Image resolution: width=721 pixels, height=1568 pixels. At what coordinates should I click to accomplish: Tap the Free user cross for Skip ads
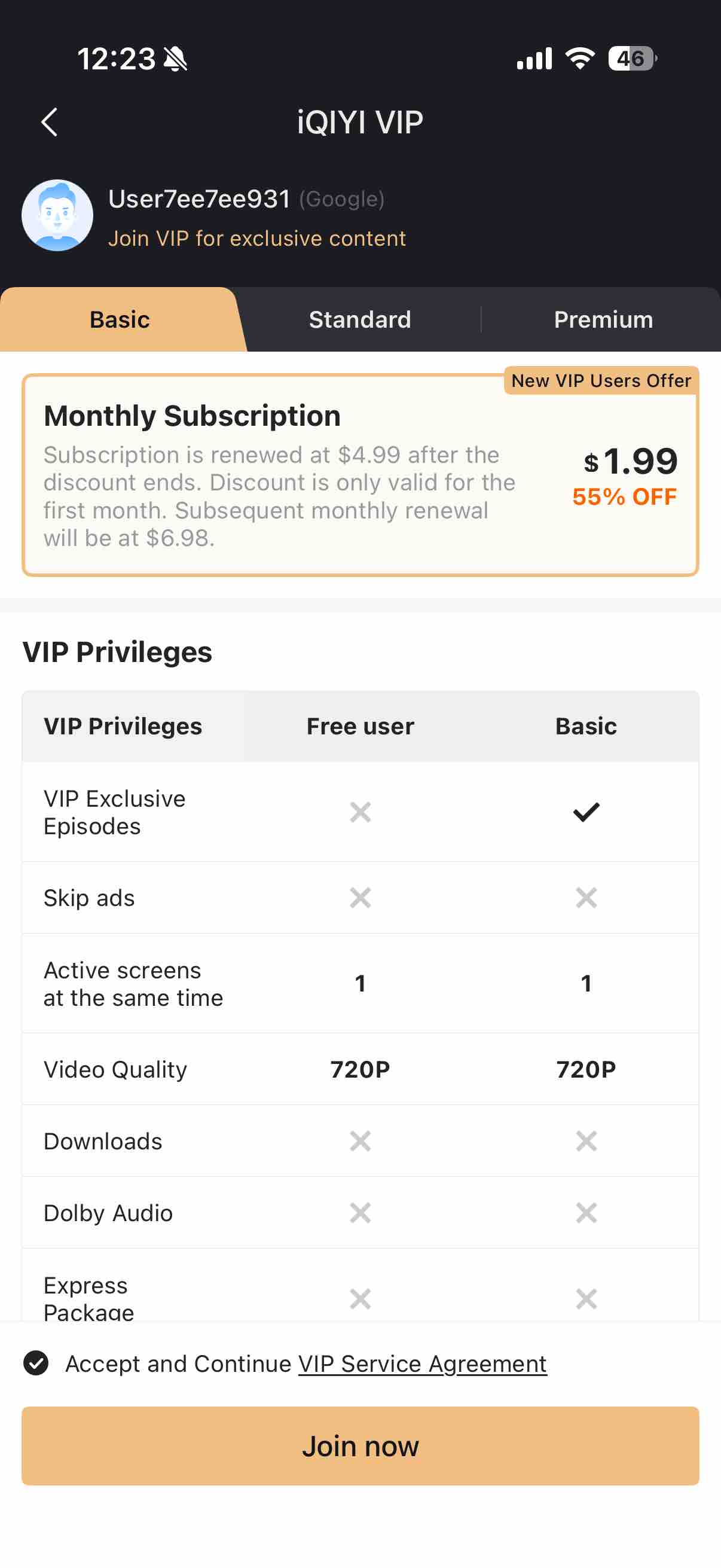tap(360, 897)
